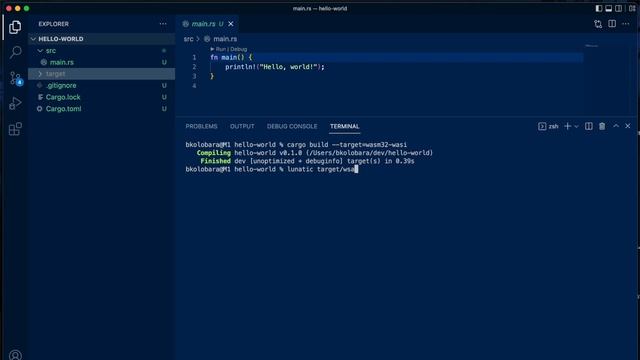Open the terminal launch profile dropdown
Viewport: 640px width, 360px height.
pos(576,127)
